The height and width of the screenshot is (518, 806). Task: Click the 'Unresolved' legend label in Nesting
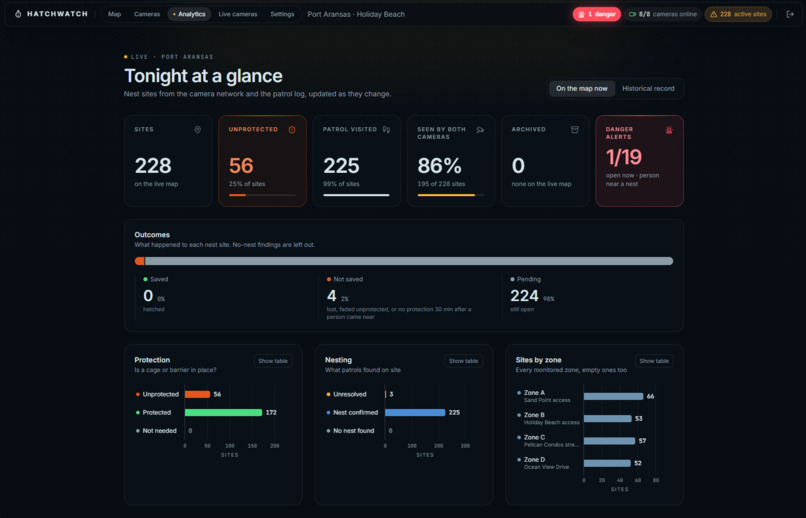[350, 395]
